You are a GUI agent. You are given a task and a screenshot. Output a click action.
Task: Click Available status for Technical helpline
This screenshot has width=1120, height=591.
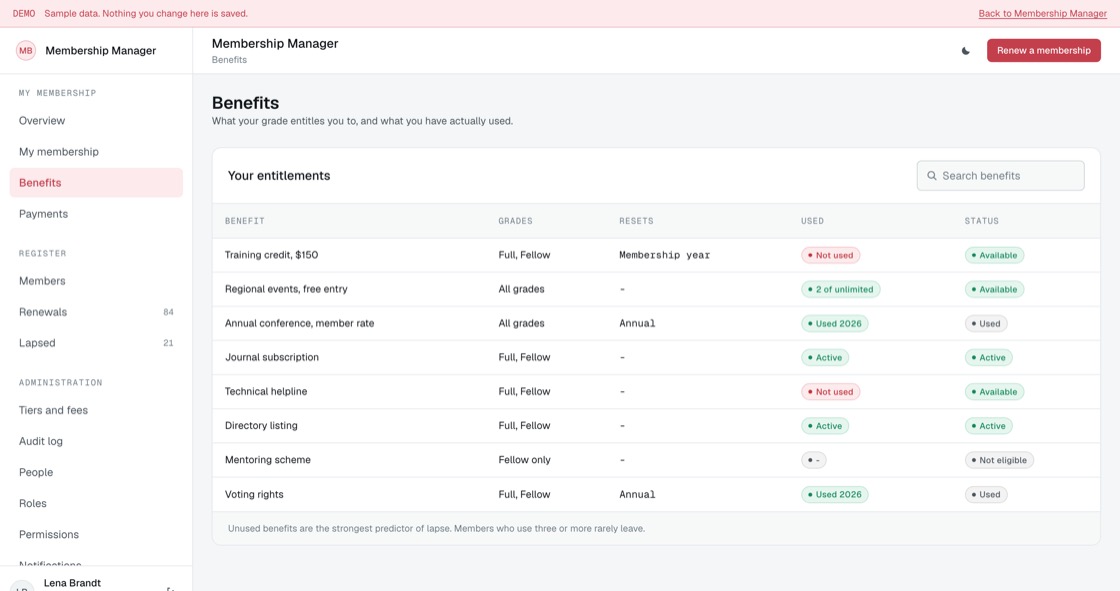pos(994,392)
